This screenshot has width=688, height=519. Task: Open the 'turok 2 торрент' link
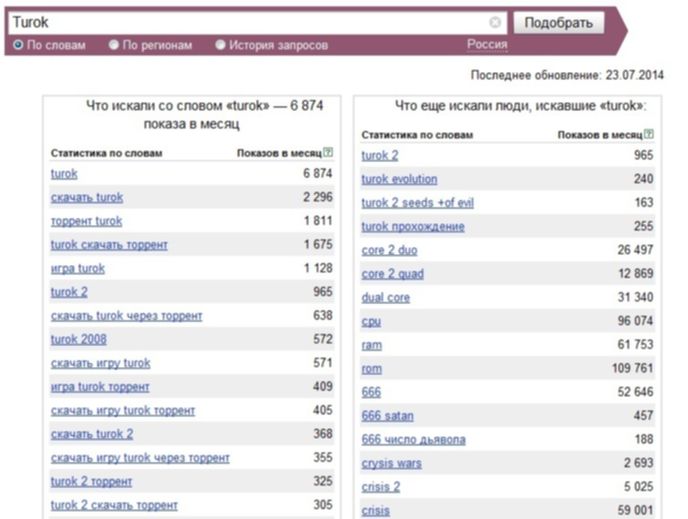(x=91, y=482)
